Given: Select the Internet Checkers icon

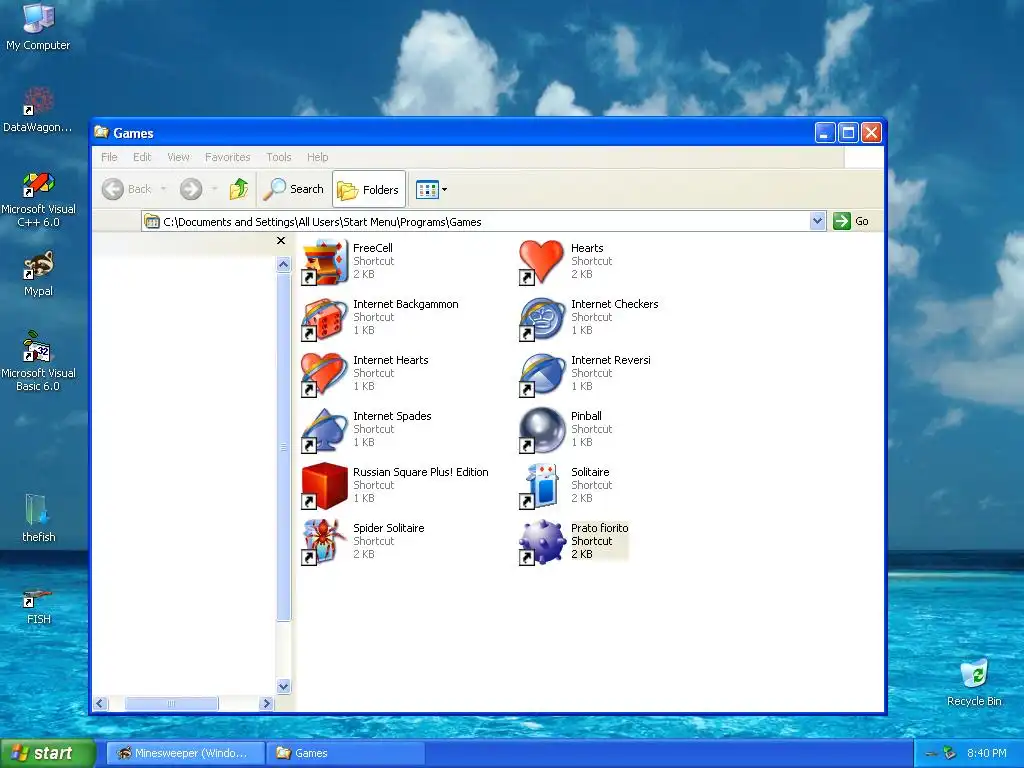Looking at the screenshot, I should (541, 318).
